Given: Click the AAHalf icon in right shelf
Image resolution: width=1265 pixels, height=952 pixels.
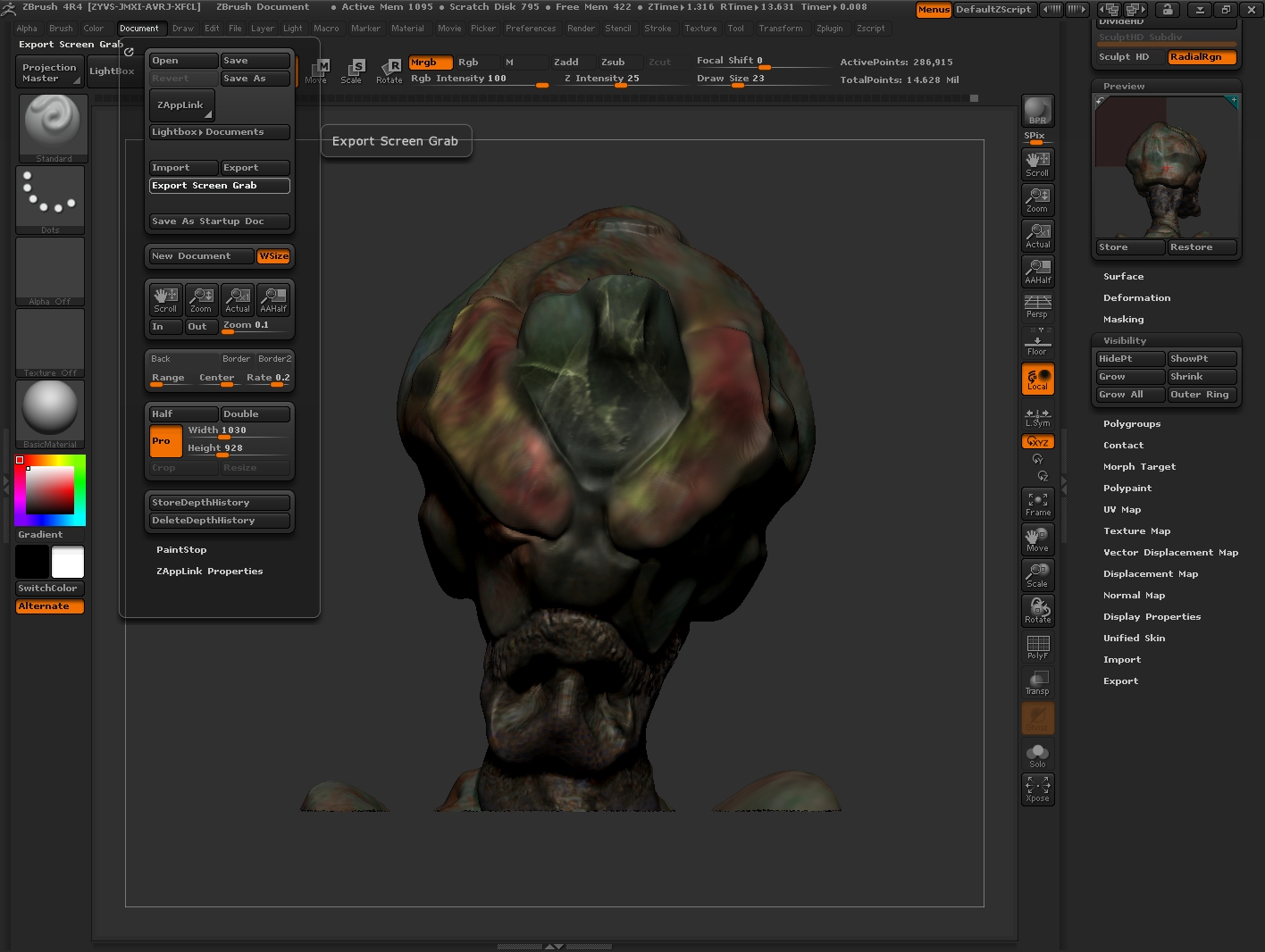Looking at the screenshot, I should click(1037, 271).
